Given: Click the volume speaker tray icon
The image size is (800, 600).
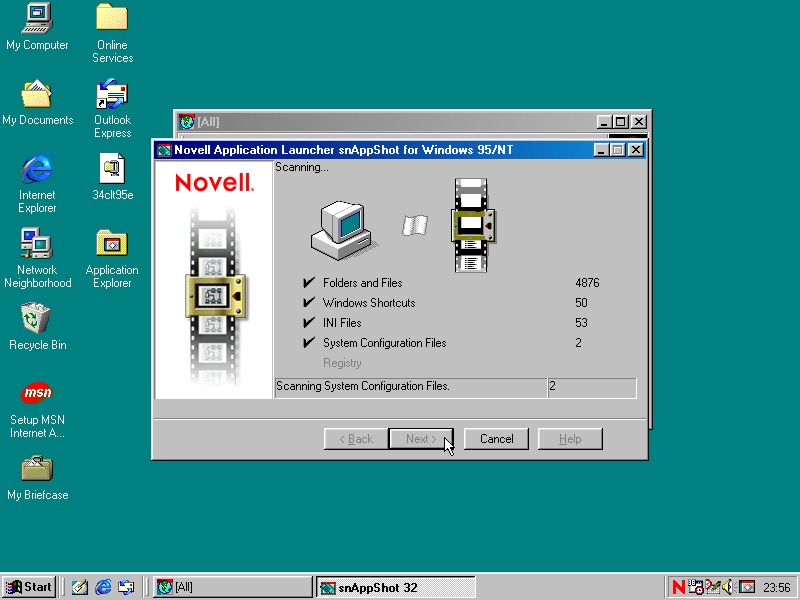Looking at the screenshot, I should tap(729, 587).
